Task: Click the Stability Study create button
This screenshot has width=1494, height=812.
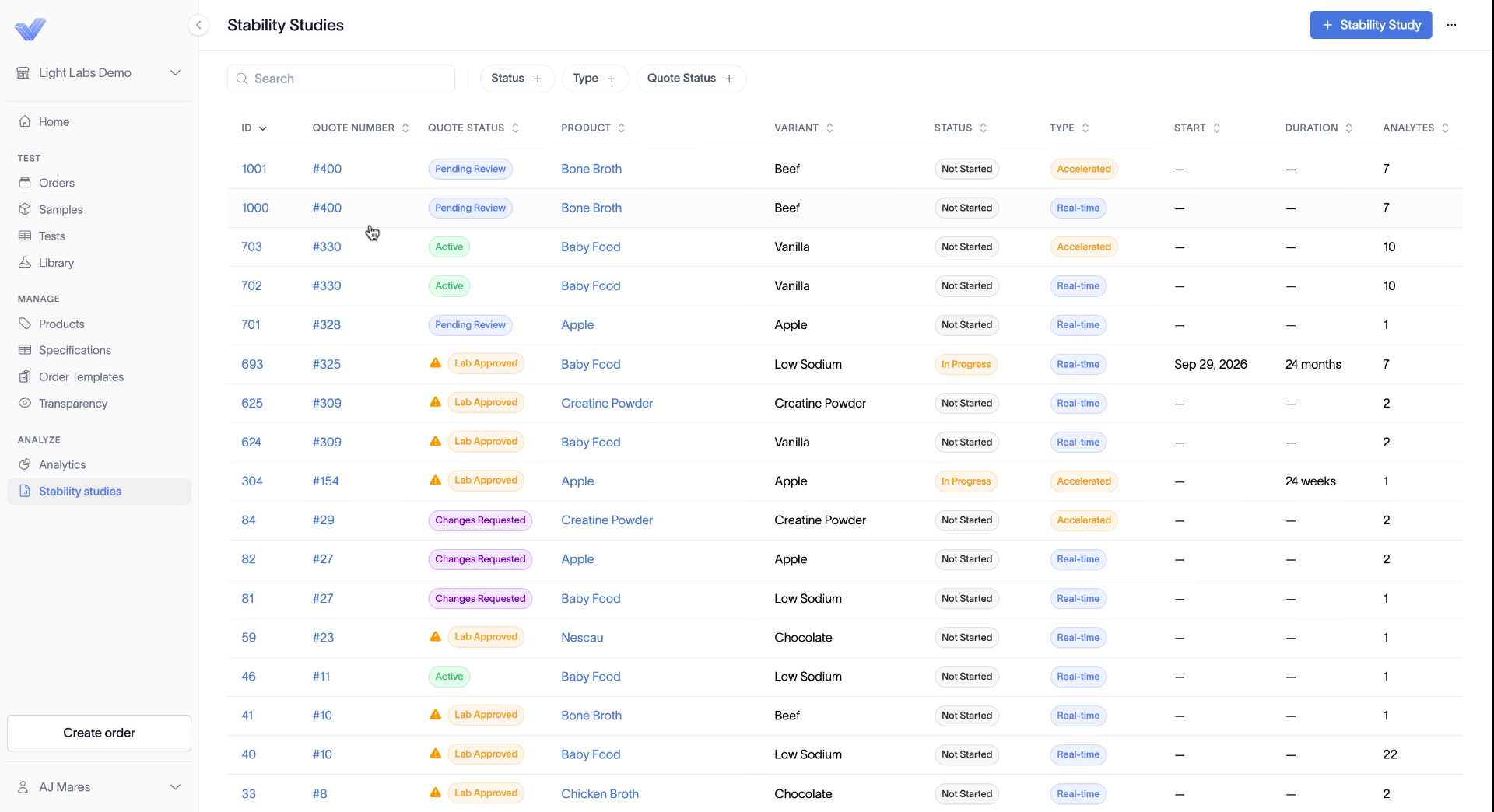Action: click(x=1371, y=25)
